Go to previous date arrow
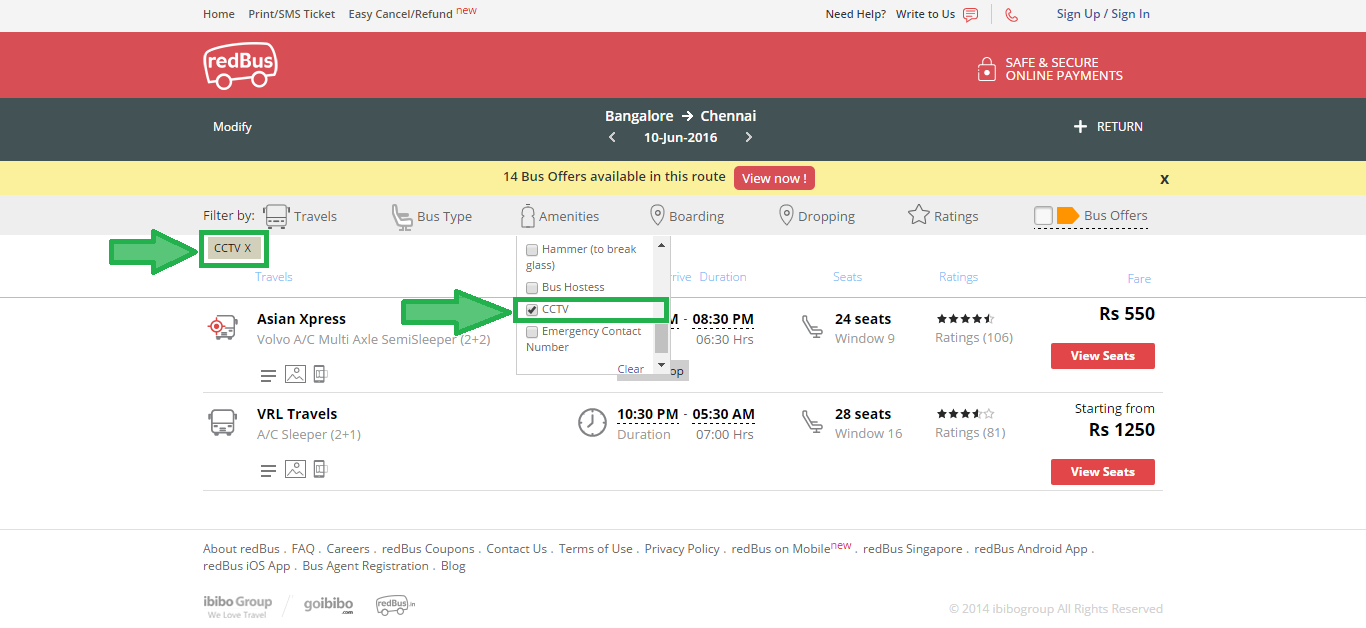 [613, 138]
